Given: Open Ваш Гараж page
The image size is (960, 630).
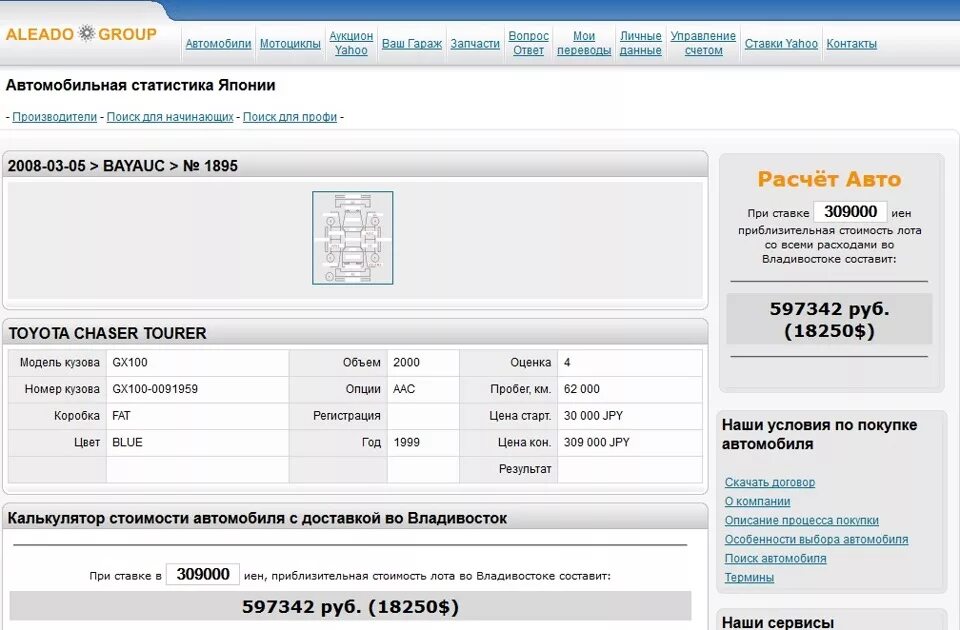Looking at the screenshot, I should tap(411, 43).
